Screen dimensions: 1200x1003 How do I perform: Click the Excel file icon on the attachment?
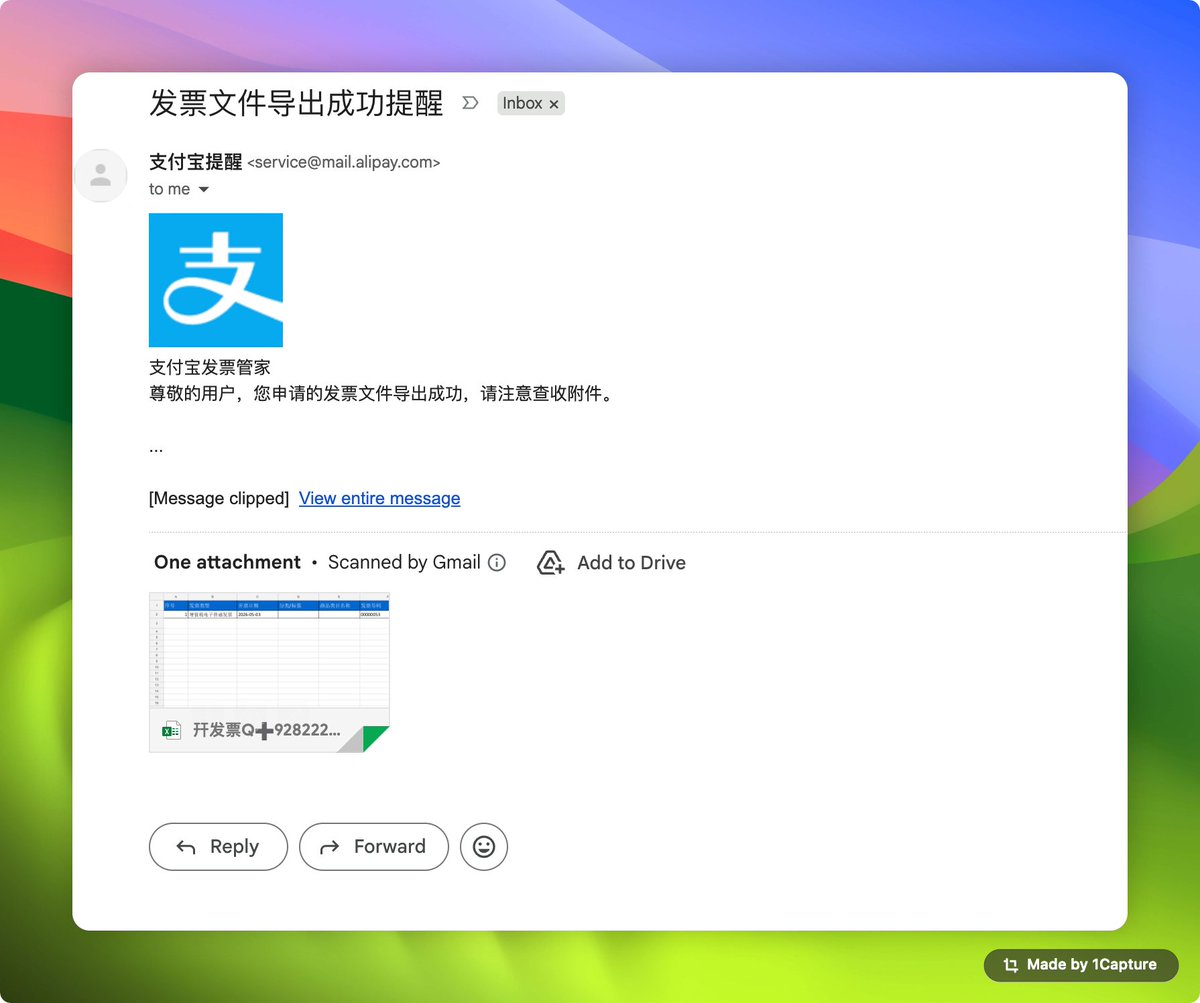point(171,731)
